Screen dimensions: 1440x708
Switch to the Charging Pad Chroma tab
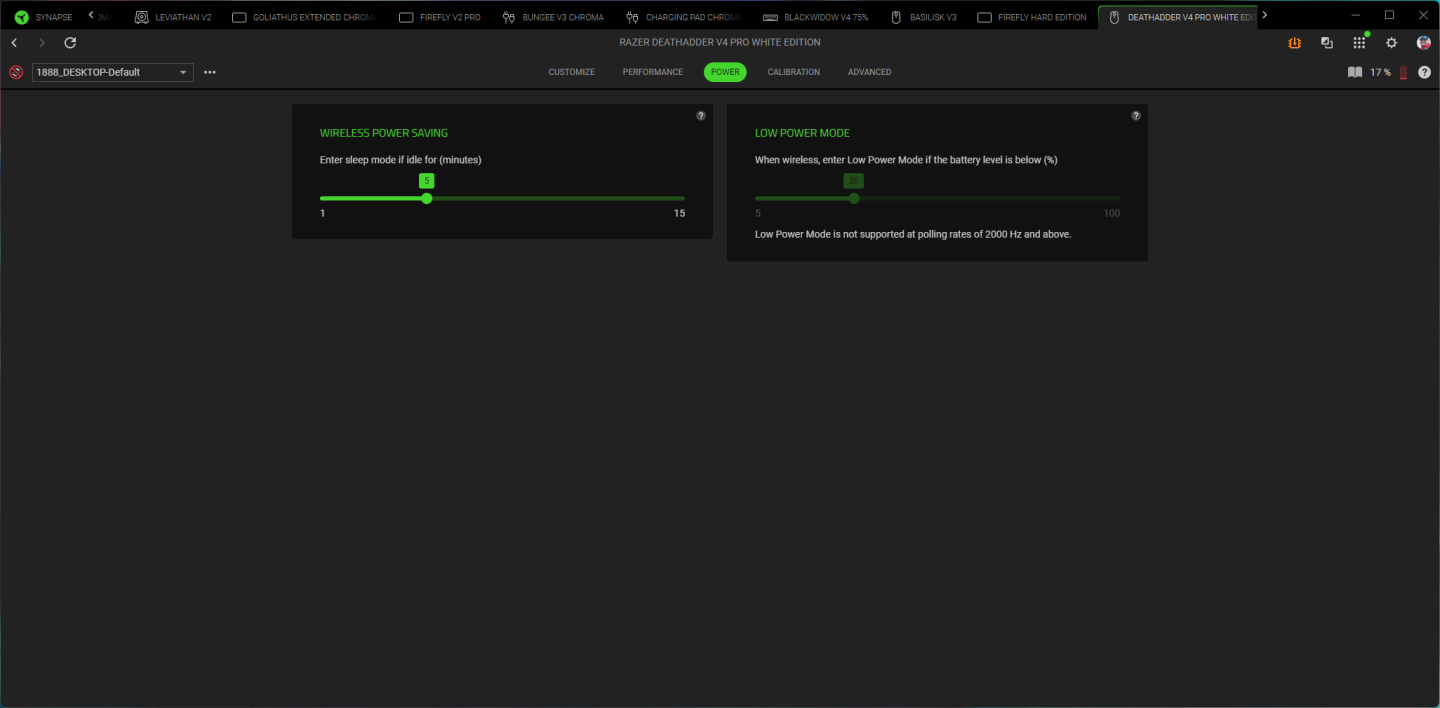point(683,17)
